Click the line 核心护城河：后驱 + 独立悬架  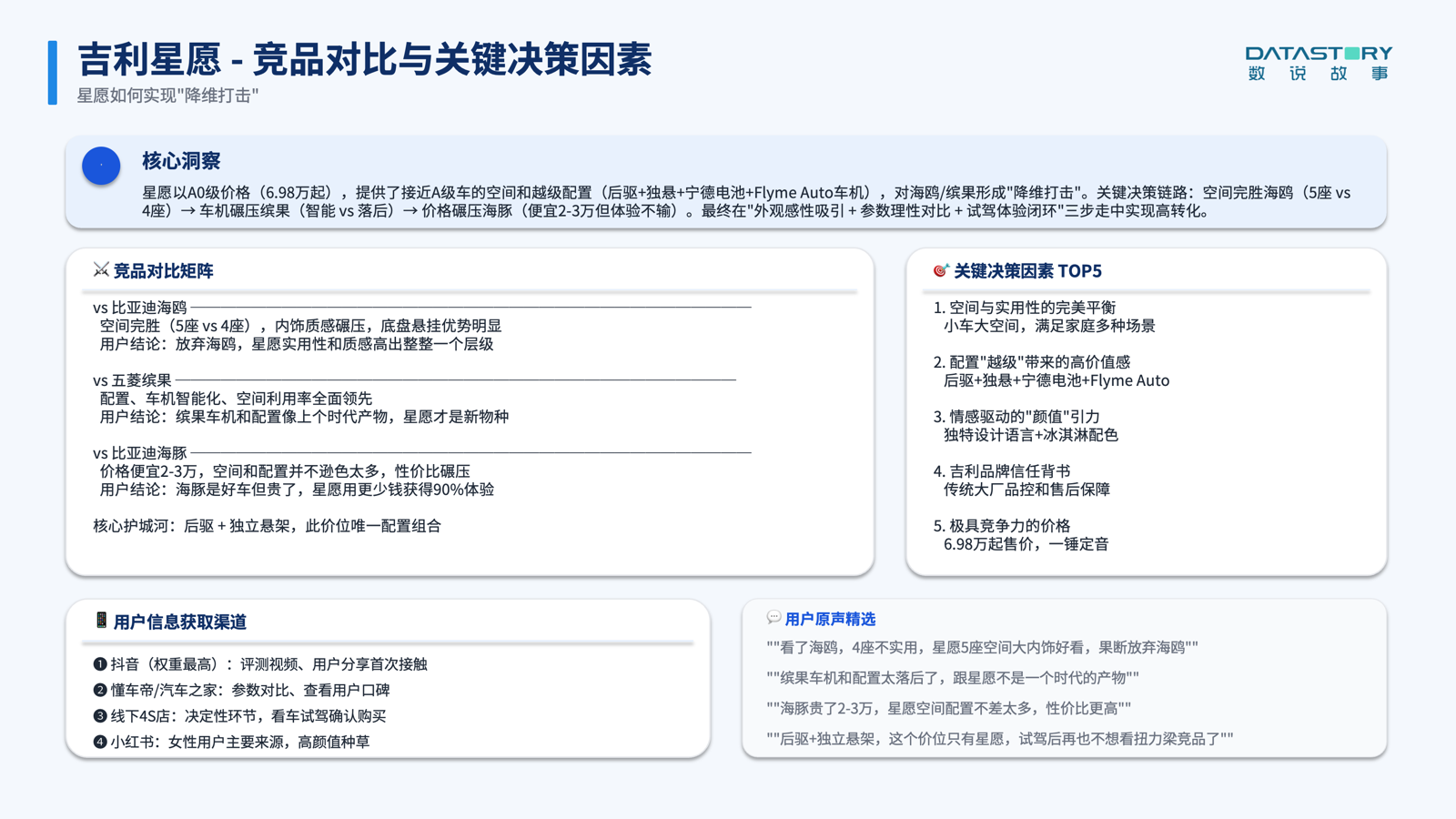point(267,526)
